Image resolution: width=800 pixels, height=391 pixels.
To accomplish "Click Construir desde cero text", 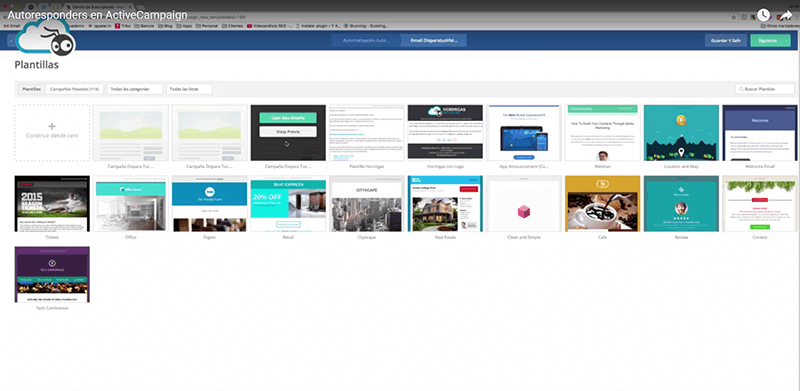I will tap(52, 136).
